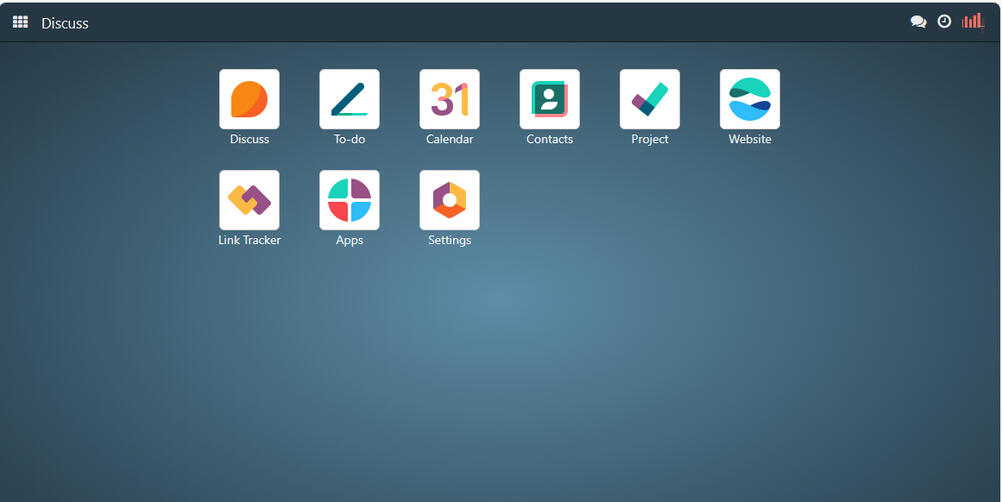This screenshot has height=502, width=1002.
Task: Show activities clock icon in navbar
Action: [944, 22]
